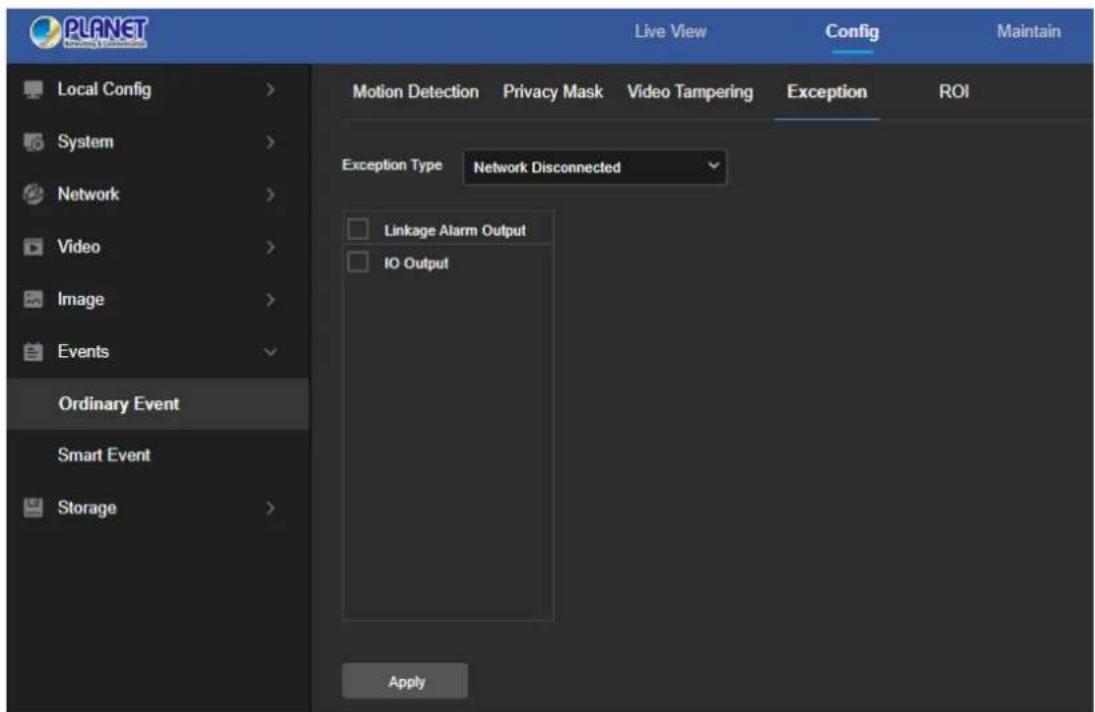
Task: Expand Local Config chevron
Action: (x=270, y=89)
